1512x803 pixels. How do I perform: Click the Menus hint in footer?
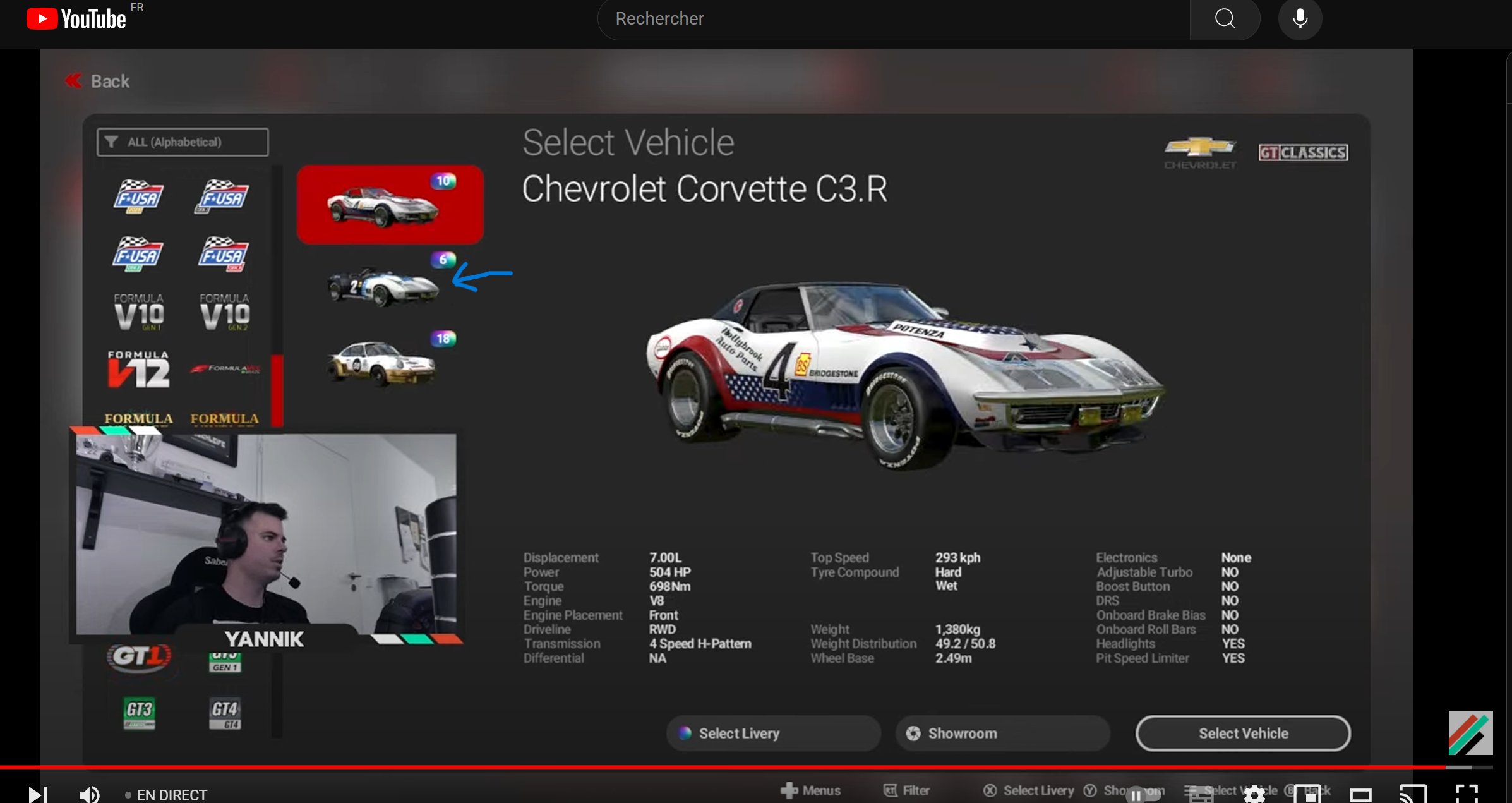810,790
